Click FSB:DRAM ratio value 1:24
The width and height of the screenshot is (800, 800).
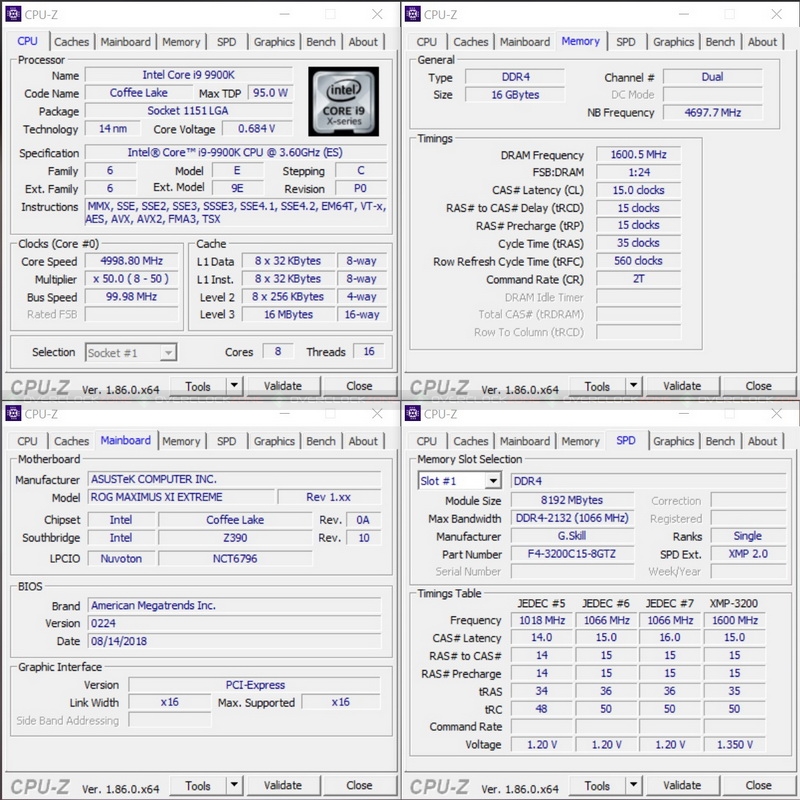(x=638, y=172)
